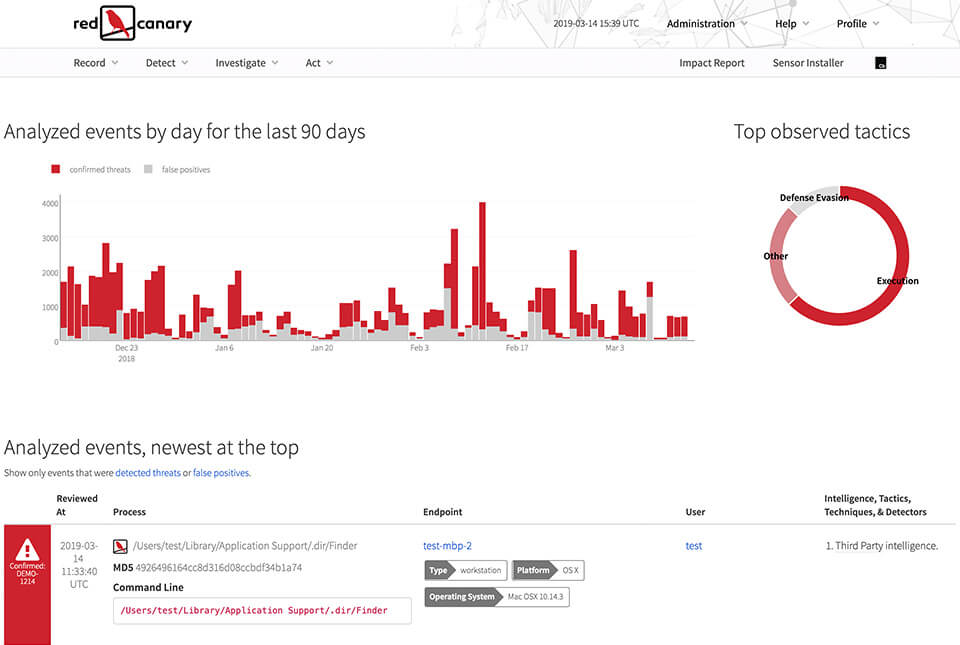
Task: Open the Act menu
Action: [318, 62]
